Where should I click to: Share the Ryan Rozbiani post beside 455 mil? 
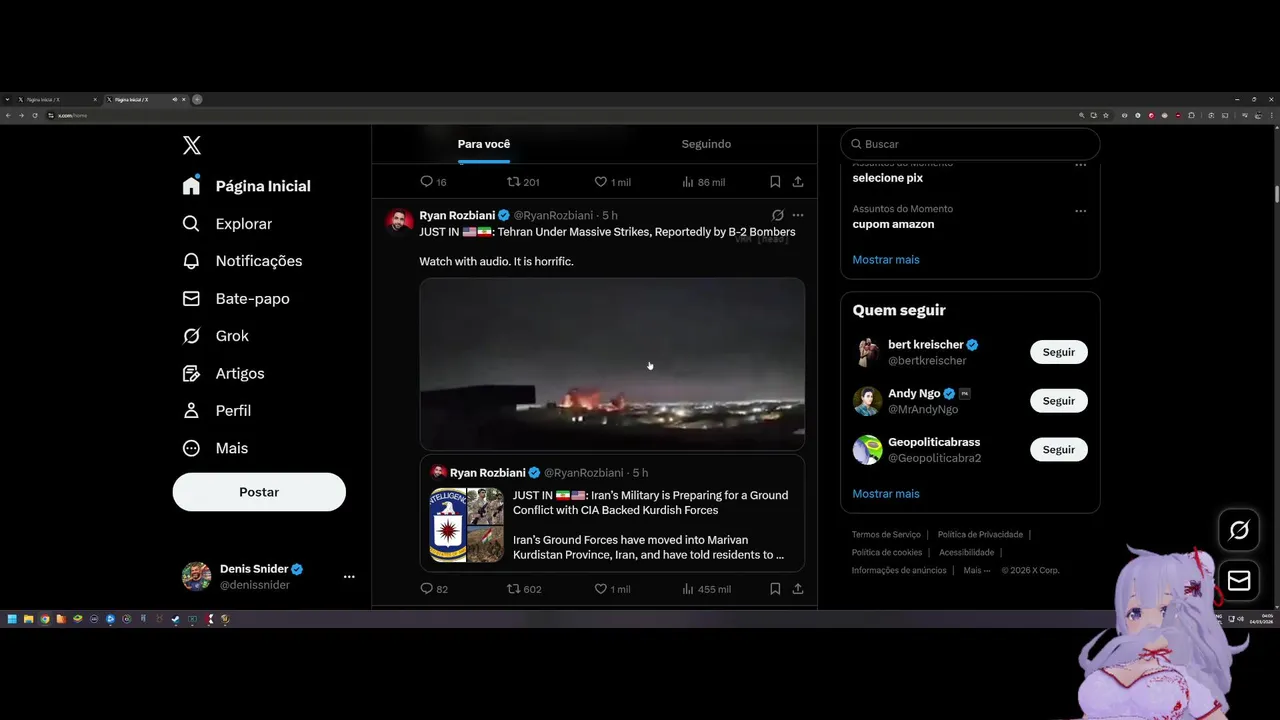pos(798,589)
